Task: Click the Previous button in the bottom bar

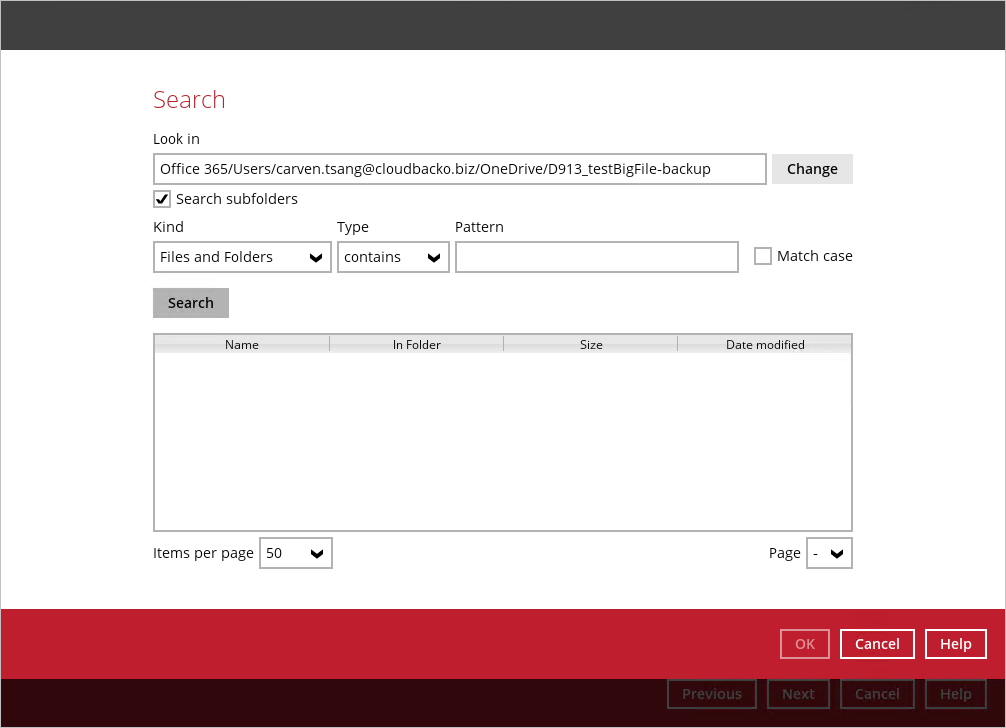Action: pos(712,694)
